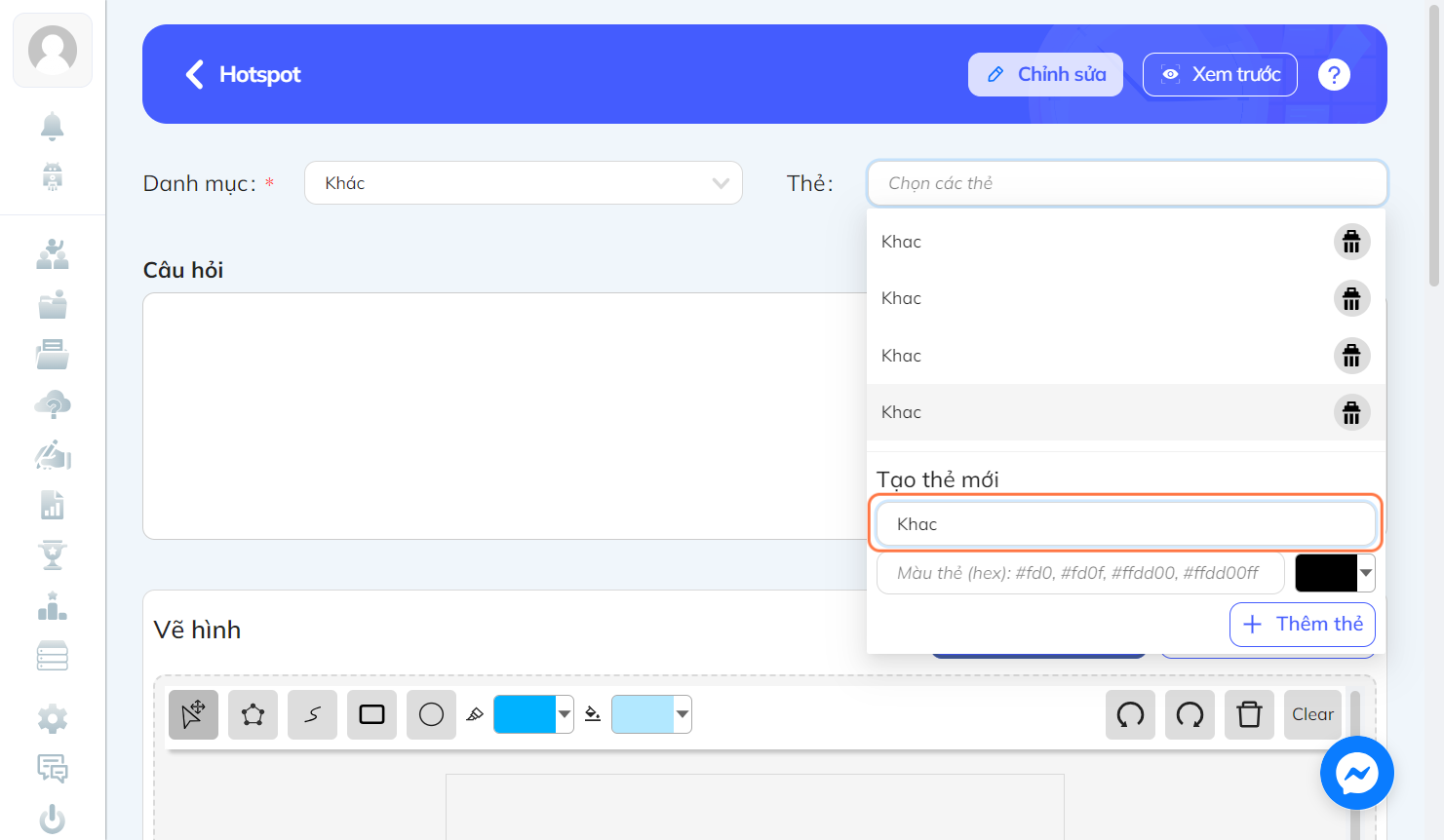Image resolution: width=1444 pixels, height=840 pixels.
Task: Go back with the Hotspot arrow
Action: point(195,74)
